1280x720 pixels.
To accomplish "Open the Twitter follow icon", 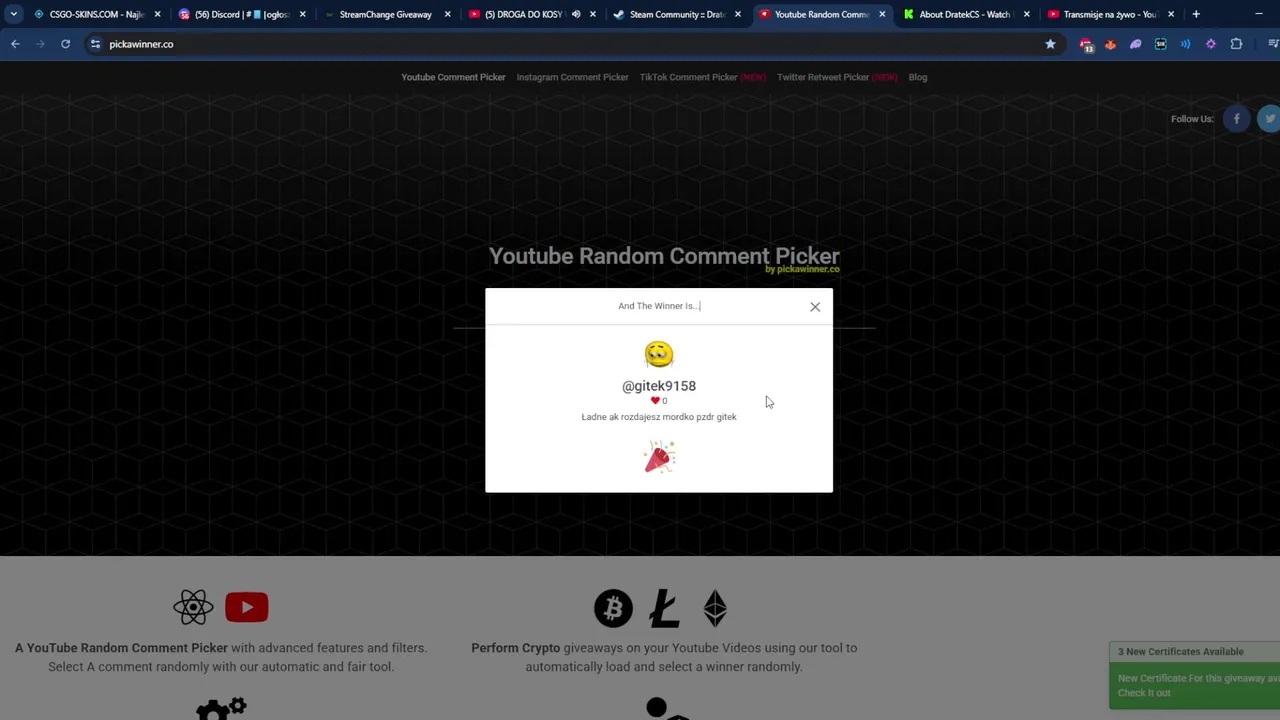I will pos(1269,119).
